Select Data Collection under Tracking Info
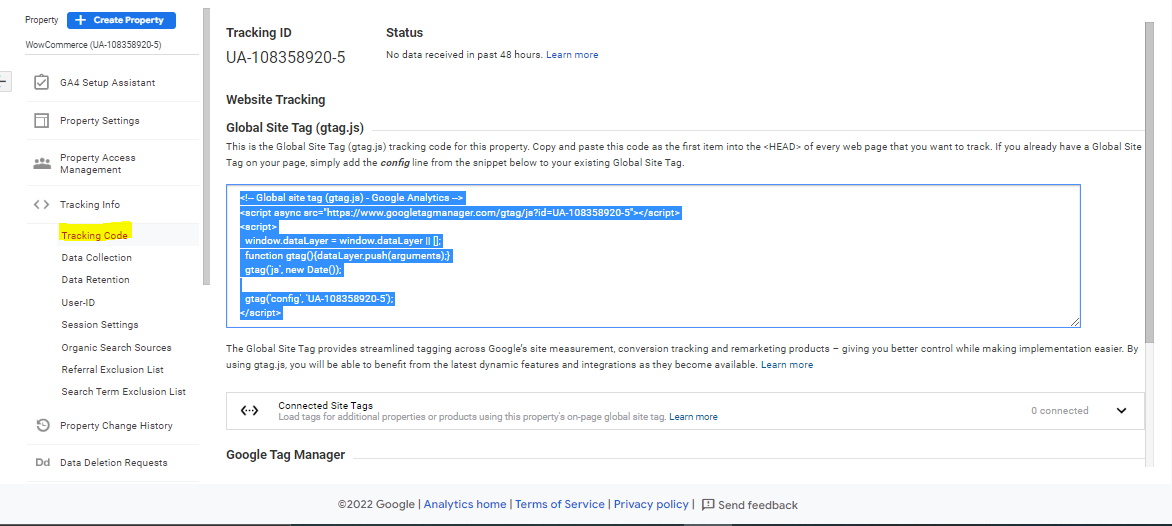The height and width of the screenshot is (526, 1172). point(96,258)
